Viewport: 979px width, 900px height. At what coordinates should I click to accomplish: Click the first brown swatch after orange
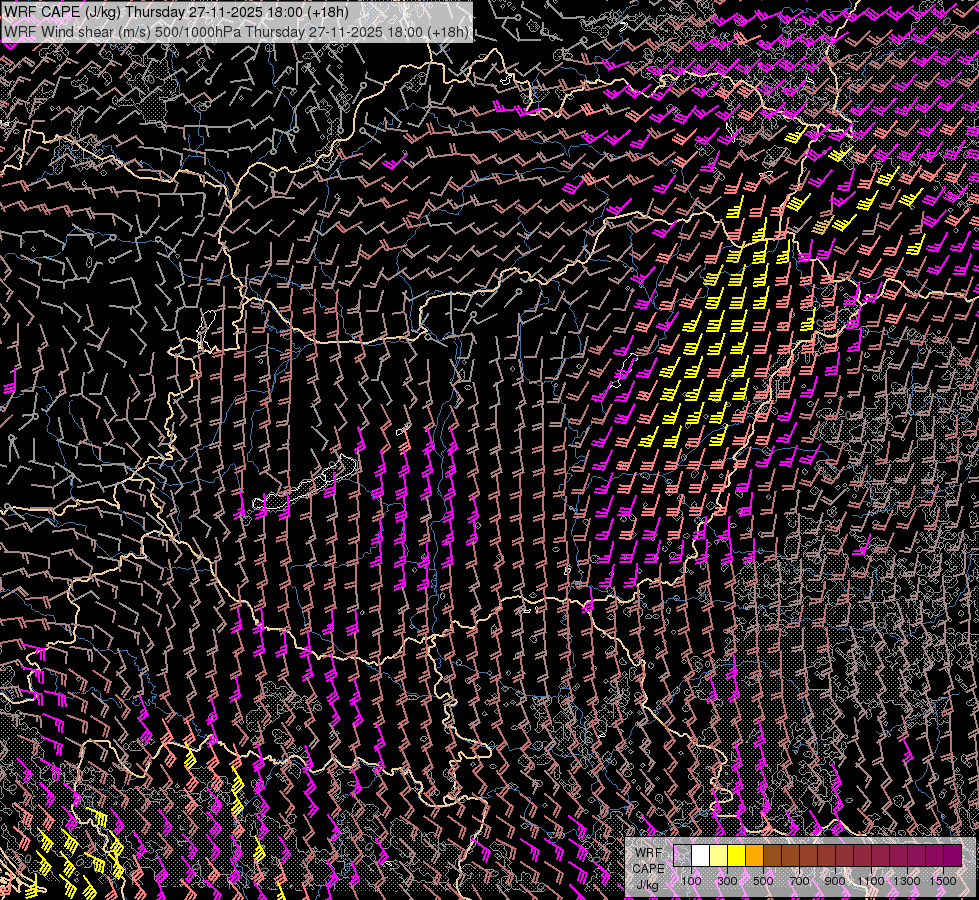772,855
